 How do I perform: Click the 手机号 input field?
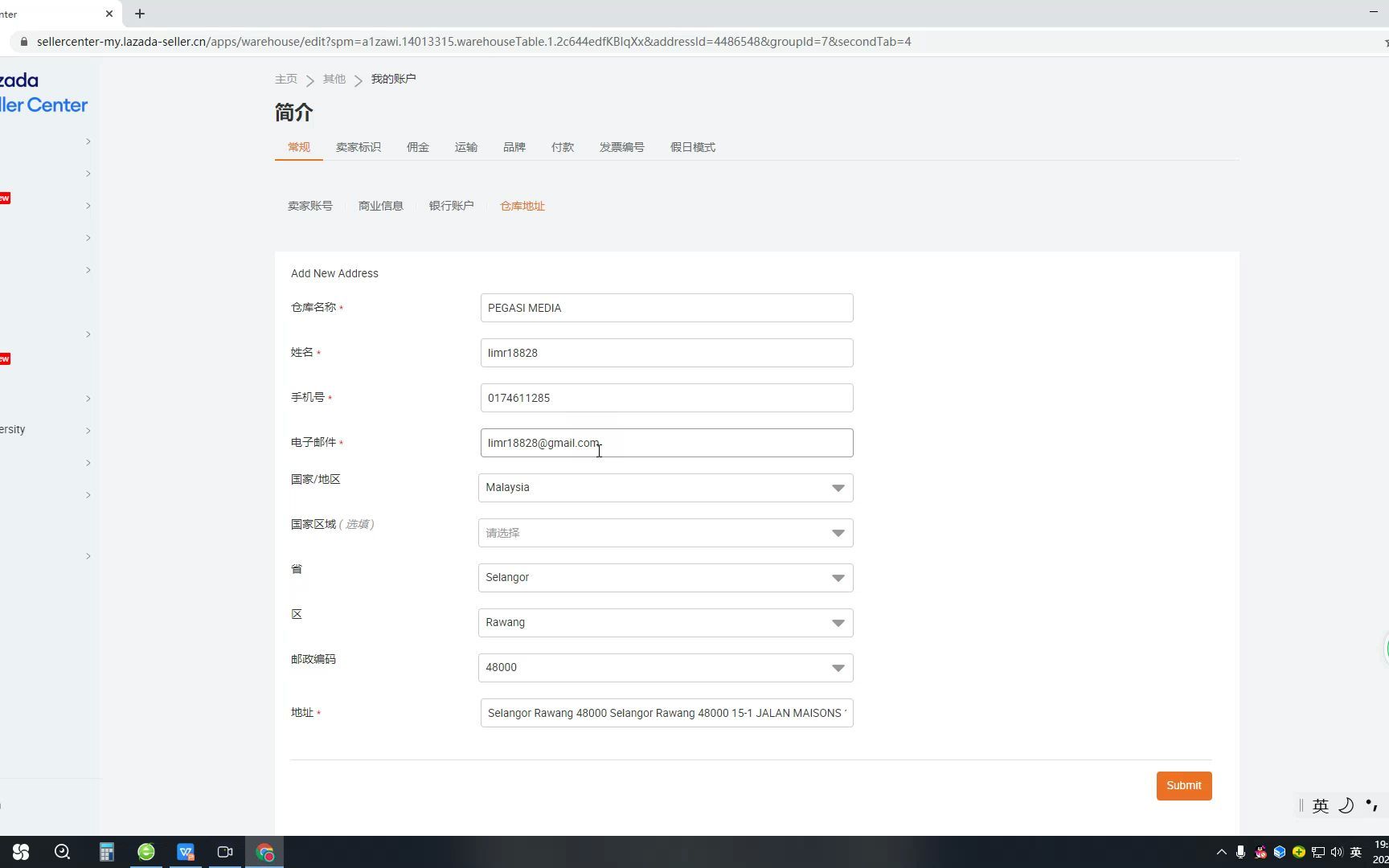click(667, 398)
